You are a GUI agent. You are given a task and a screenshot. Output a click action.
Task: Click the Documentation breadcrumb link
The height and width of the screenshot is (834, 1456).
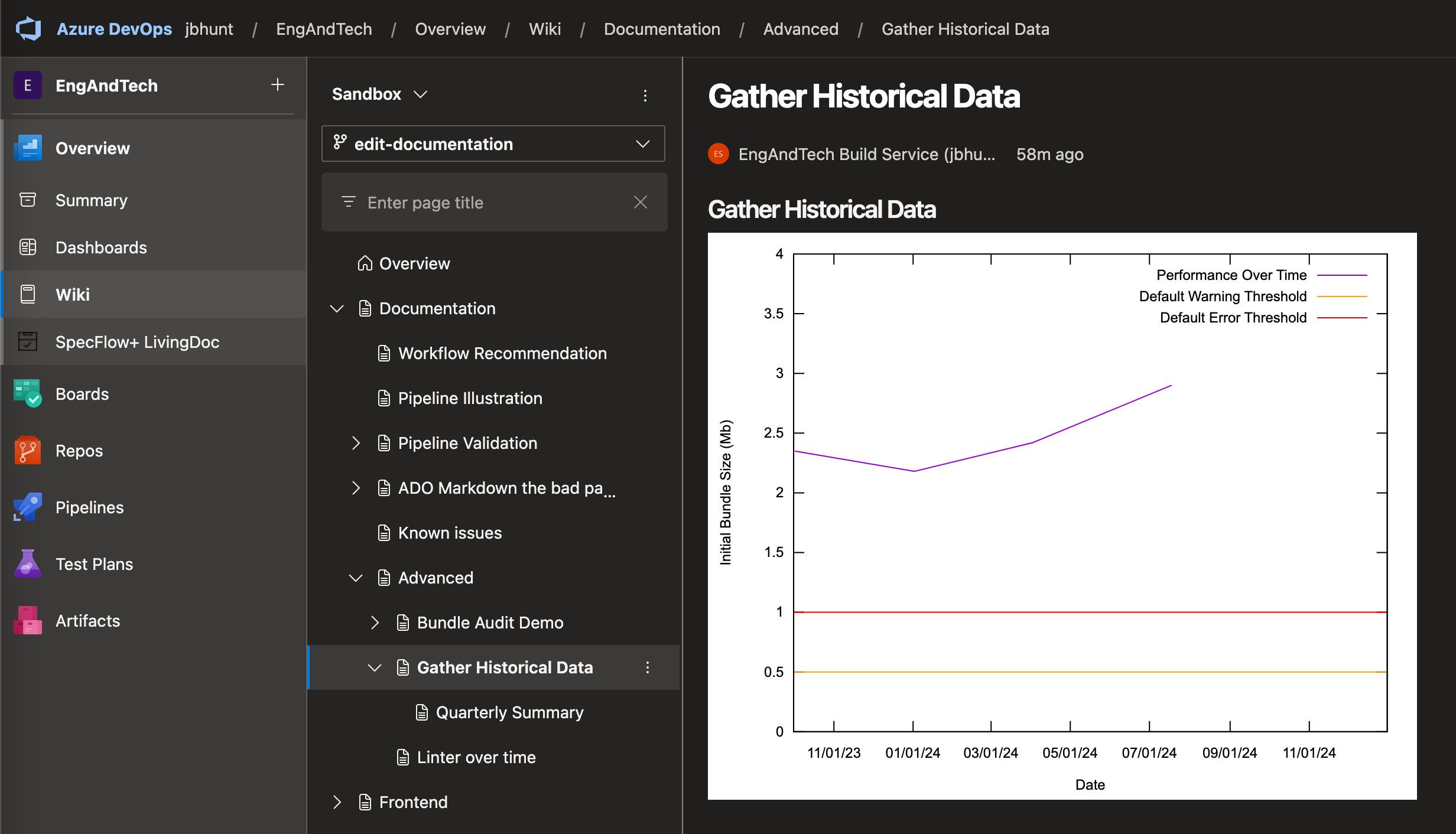pos(661,28)
